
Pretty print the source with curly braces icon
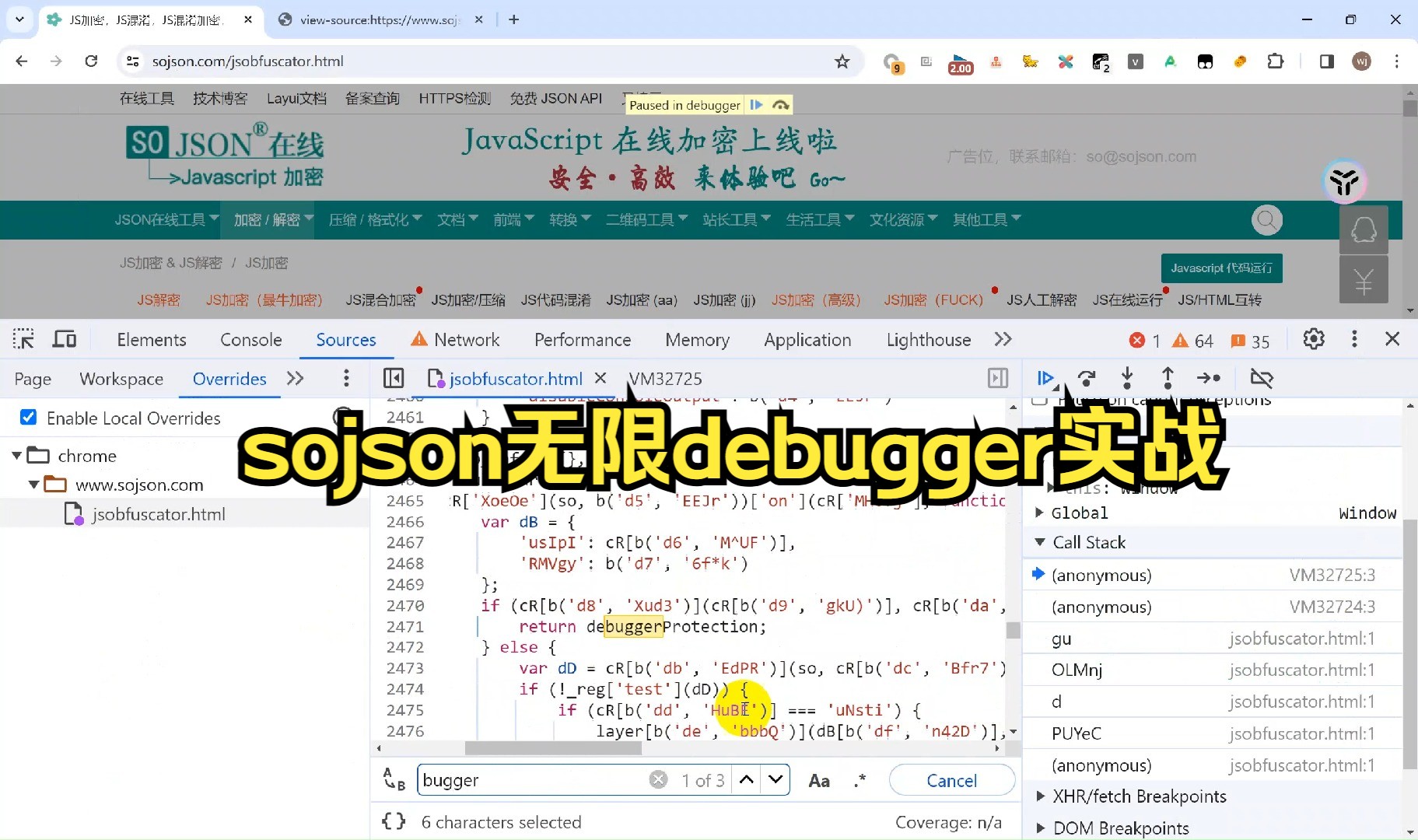point(394,822)
